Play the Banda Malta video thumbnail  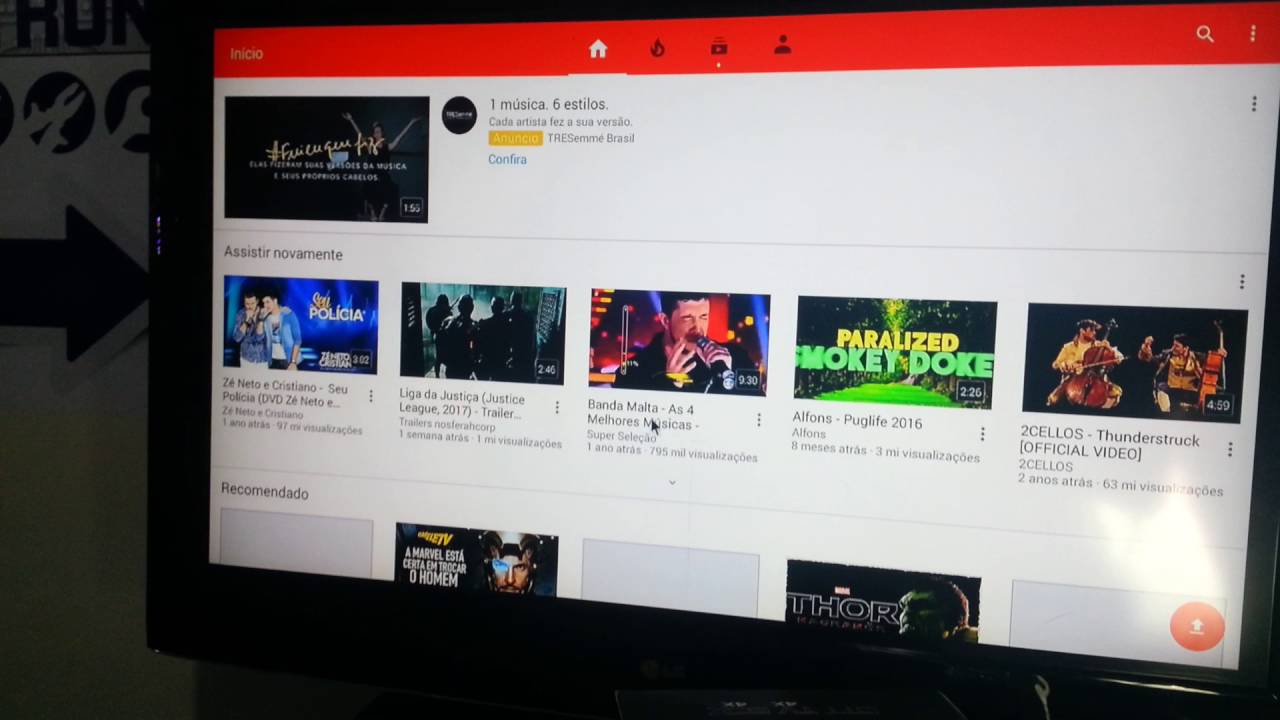click(x=678, y=343)
